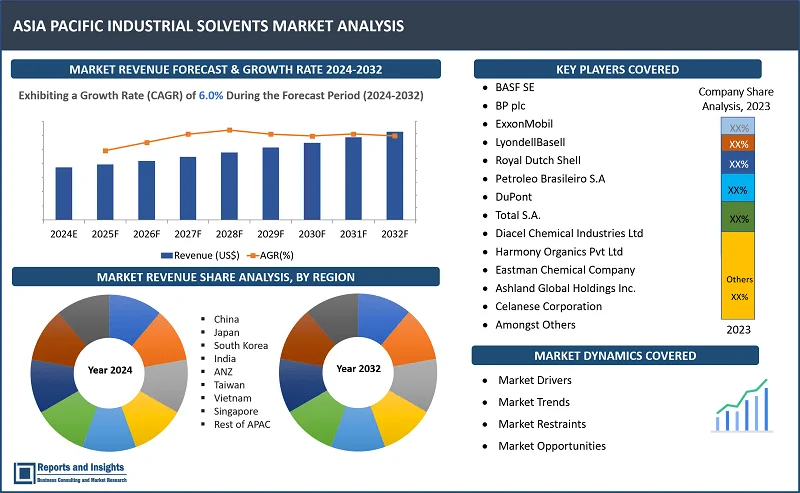Click Celanese Corporation entry
The image size is (800, 493).
pyautogui.click(x=548, y=306)
